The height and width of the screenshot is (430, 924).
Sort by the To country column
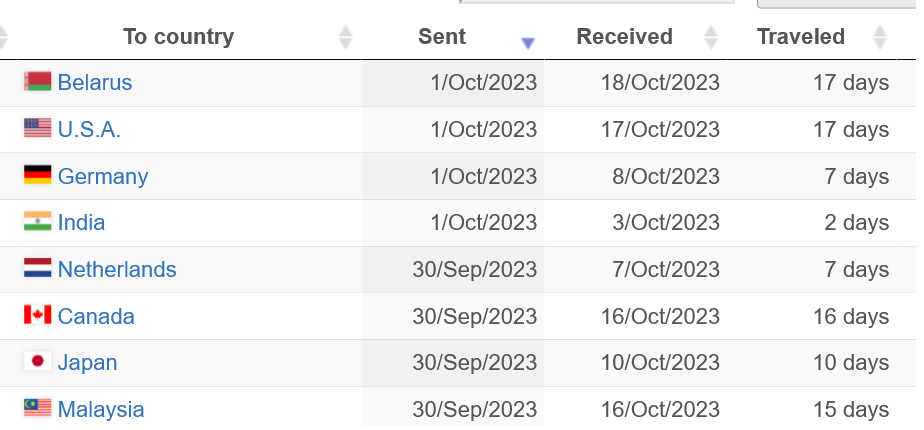(179, 37)
